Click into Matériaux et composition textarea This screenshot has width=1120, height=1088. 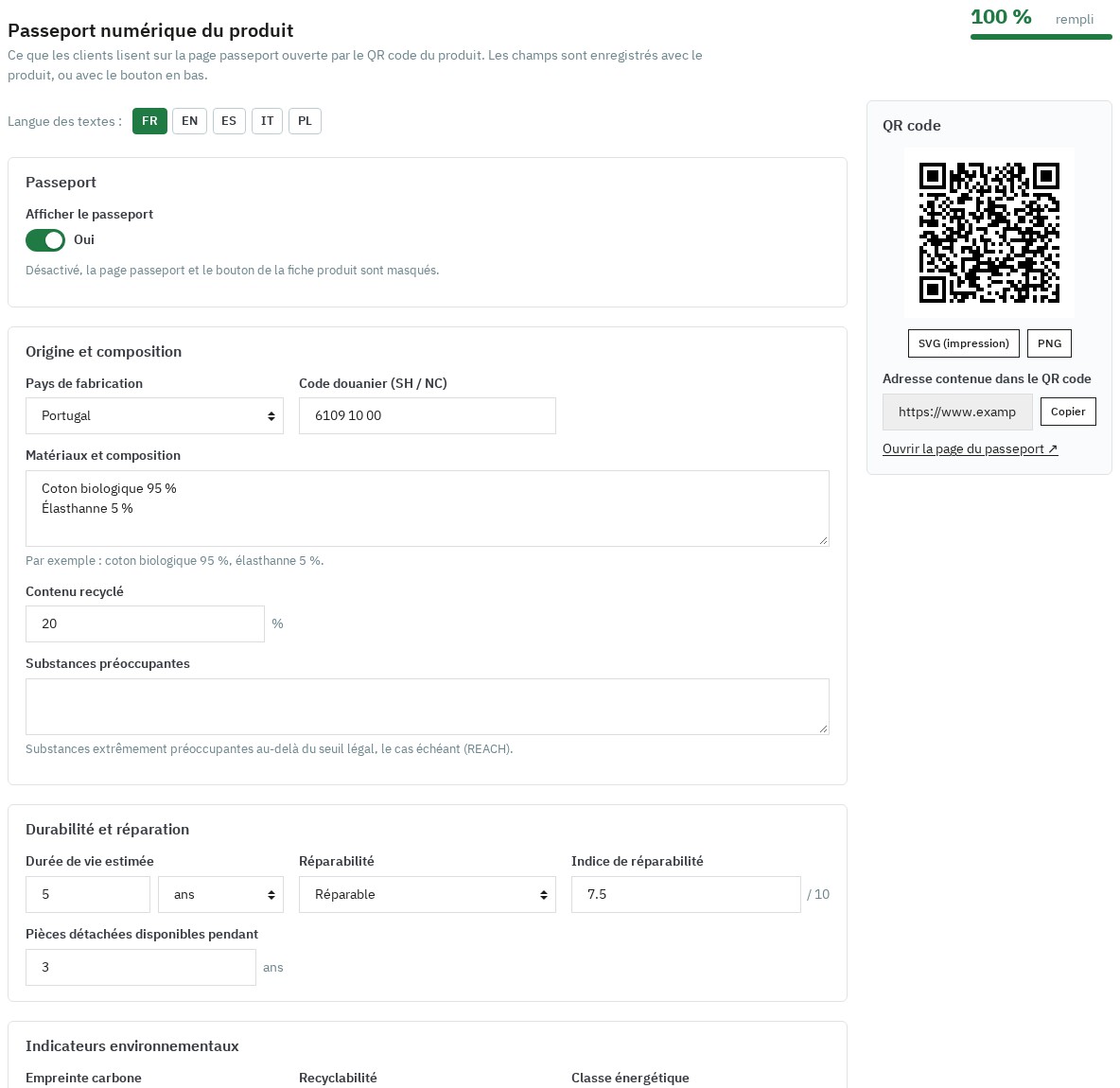click(428, 509)
